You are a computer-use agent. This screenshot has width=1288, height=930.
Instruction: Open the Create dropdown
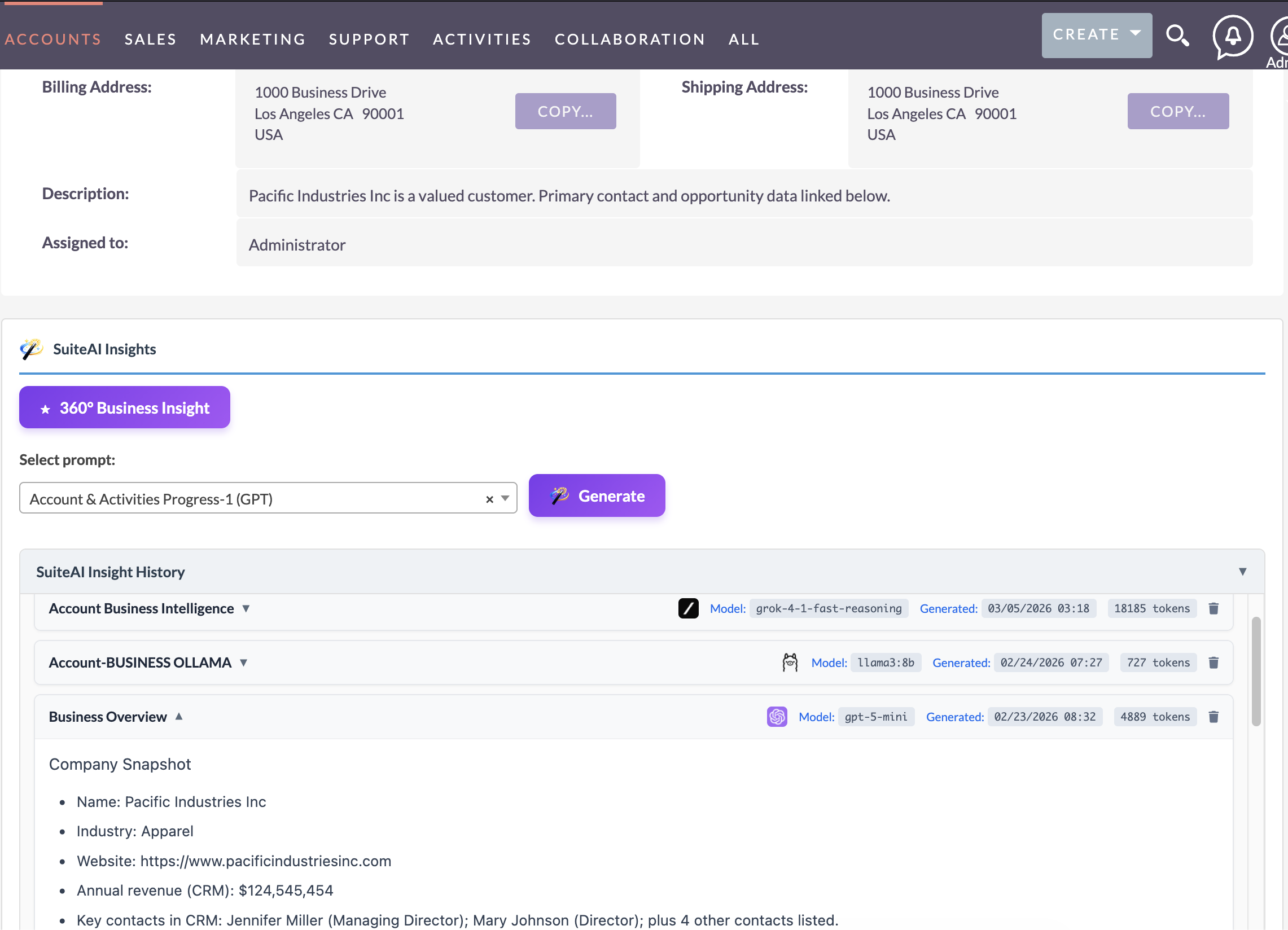1096,34
